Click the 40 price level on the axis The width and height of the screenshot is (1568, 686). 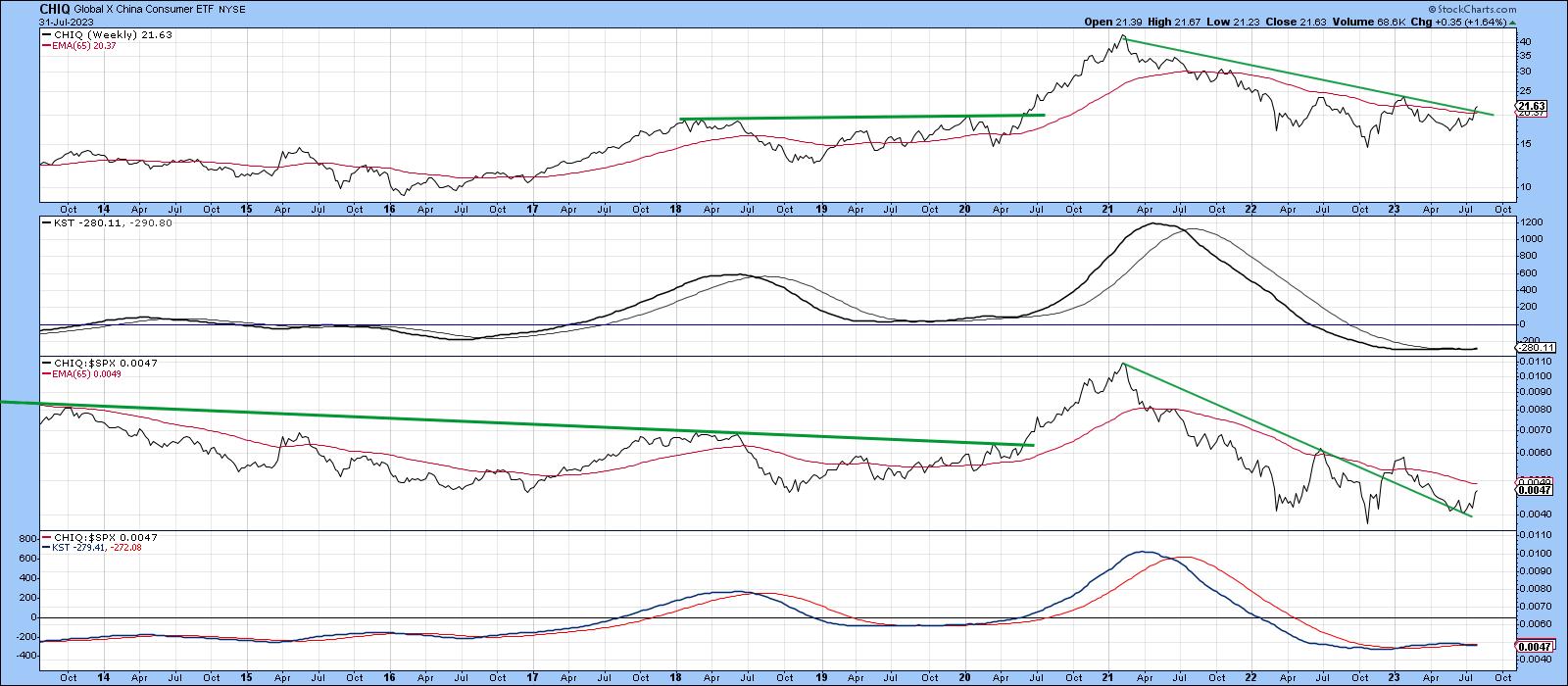[1524, 41]
